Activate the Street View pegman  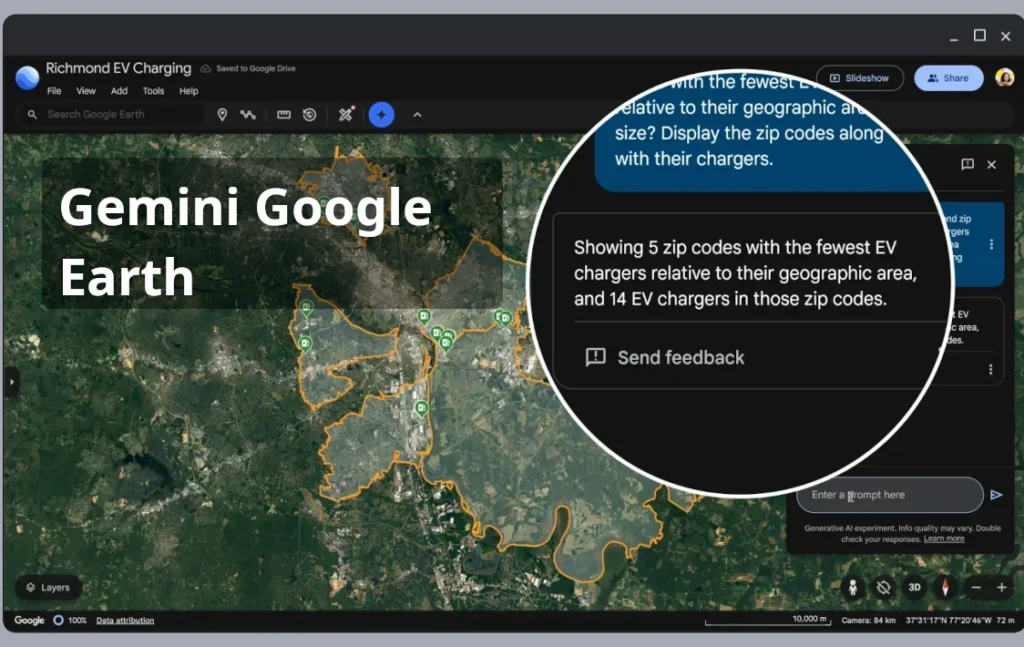click(855, 588)
